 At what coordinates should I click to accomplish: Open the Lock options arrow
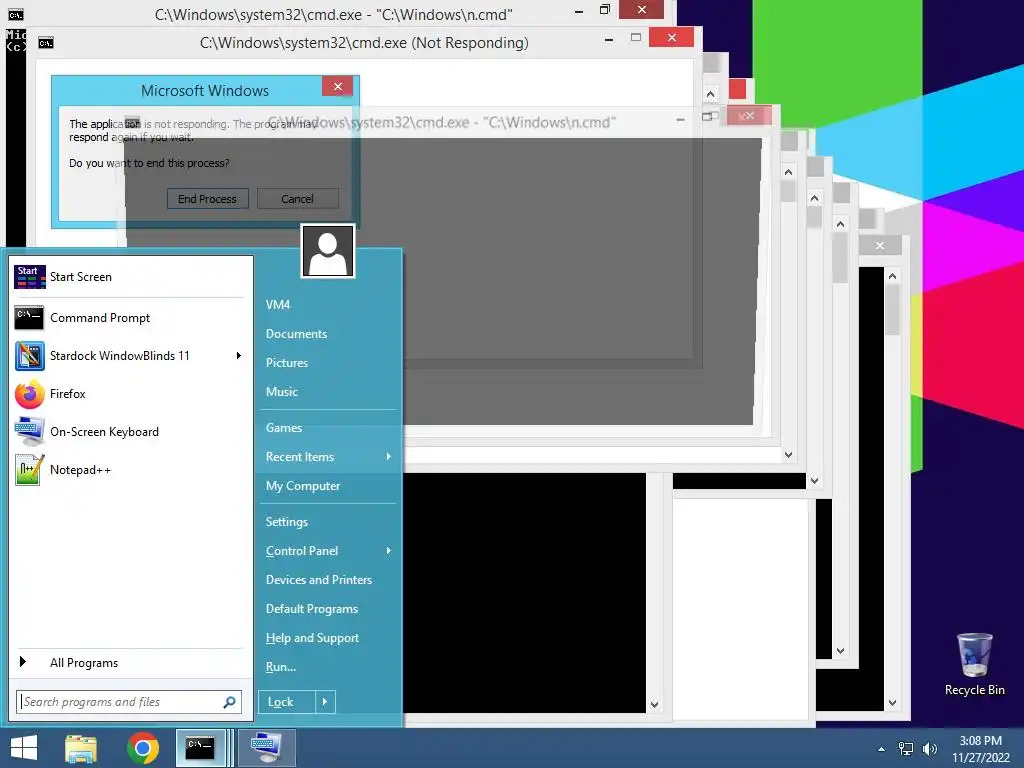point(325,702)
